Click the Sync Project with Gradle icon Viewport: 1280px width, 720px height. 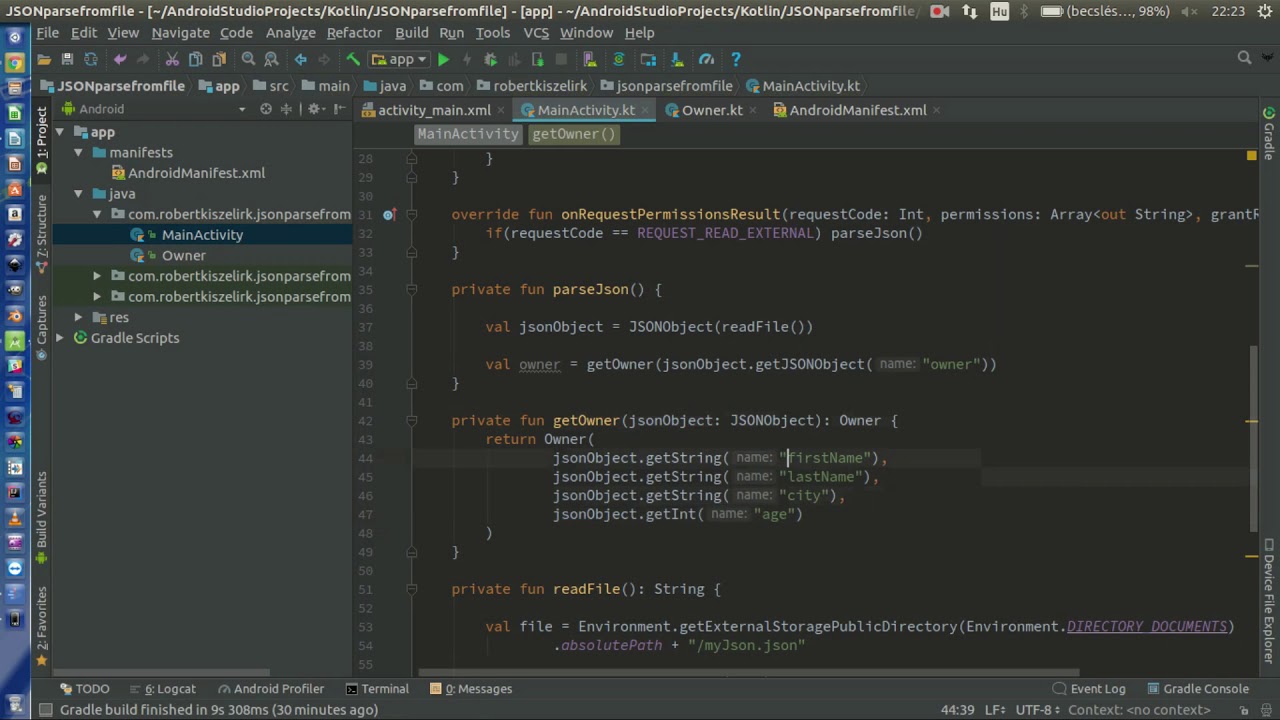[618, 59]
